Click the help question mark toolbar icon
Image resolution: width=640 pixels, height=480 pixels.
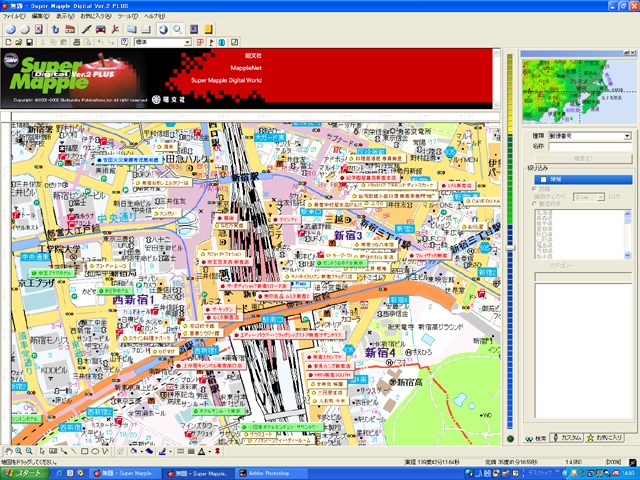click(x=124, y=42)
